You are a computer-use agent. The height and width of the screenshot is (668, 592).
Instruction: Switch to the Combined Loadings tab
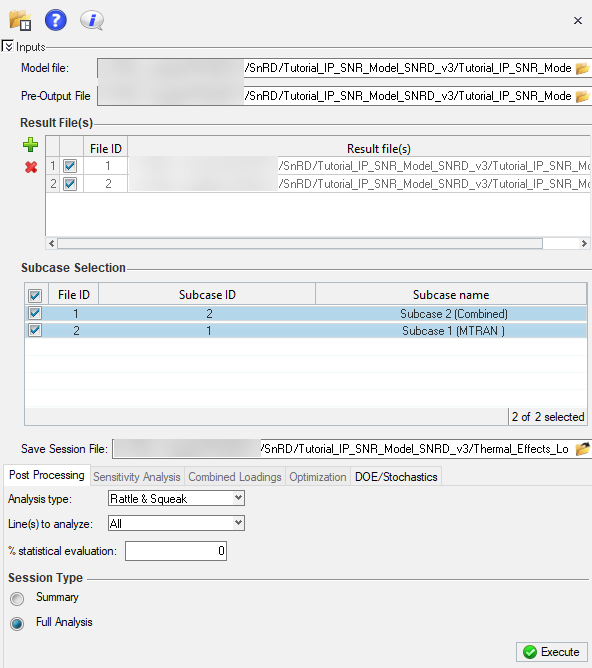(x=235, y=477)
